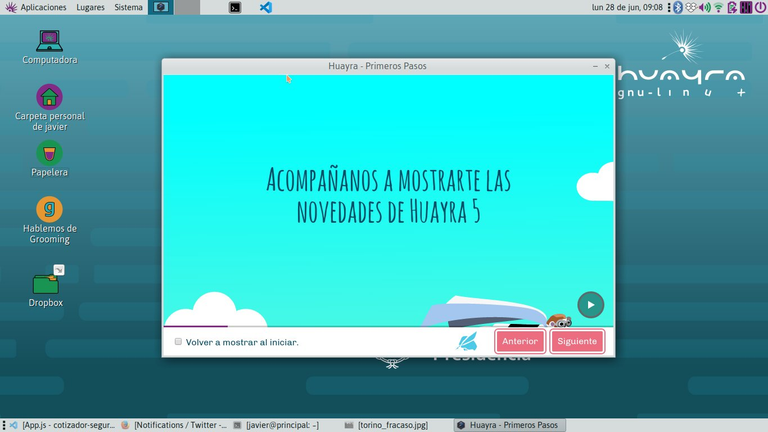The height and width of the screenshot is (432, 768).
Task: Open the Lugares menu
Action: point(90,7)
